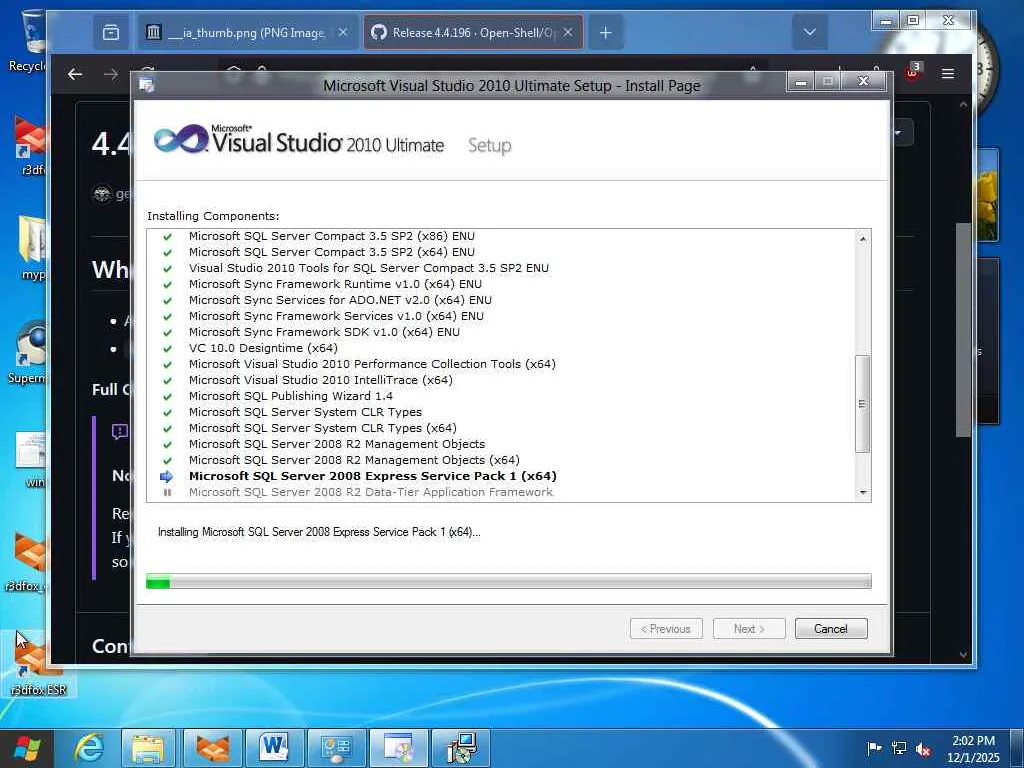Image resolution: width=1024 pixels, height=768 pixels.
Task: Open Windows Explorer from the taskbar
Action: [148, 748]
